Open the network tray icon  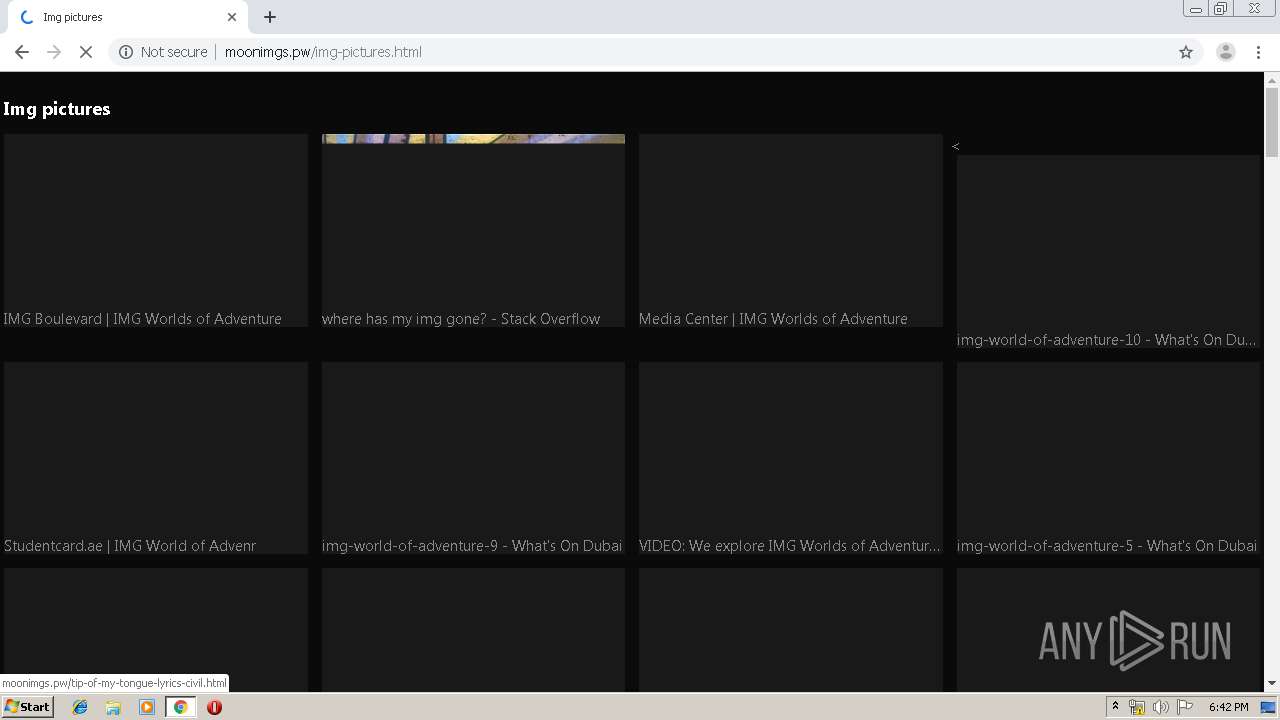tap(1137, 707)
